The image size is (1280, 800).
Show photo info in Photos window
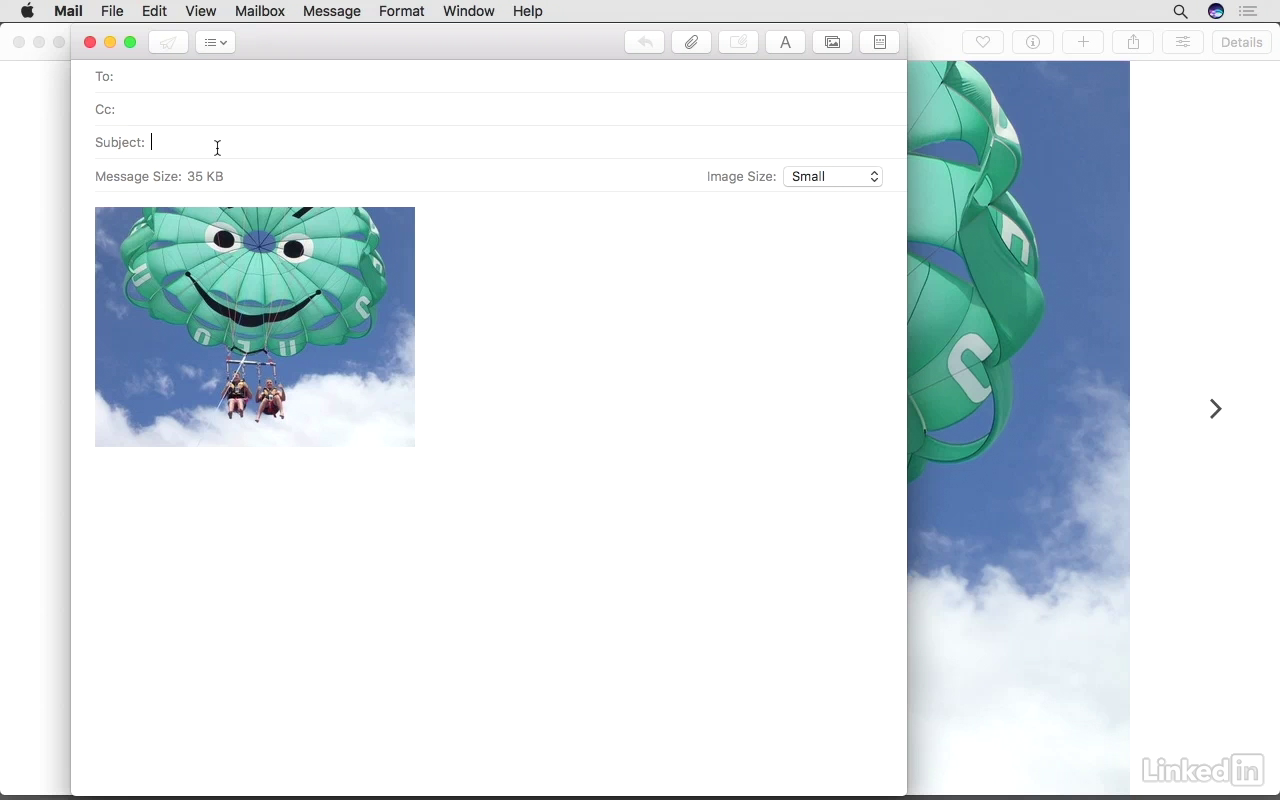pos(1033,42)
